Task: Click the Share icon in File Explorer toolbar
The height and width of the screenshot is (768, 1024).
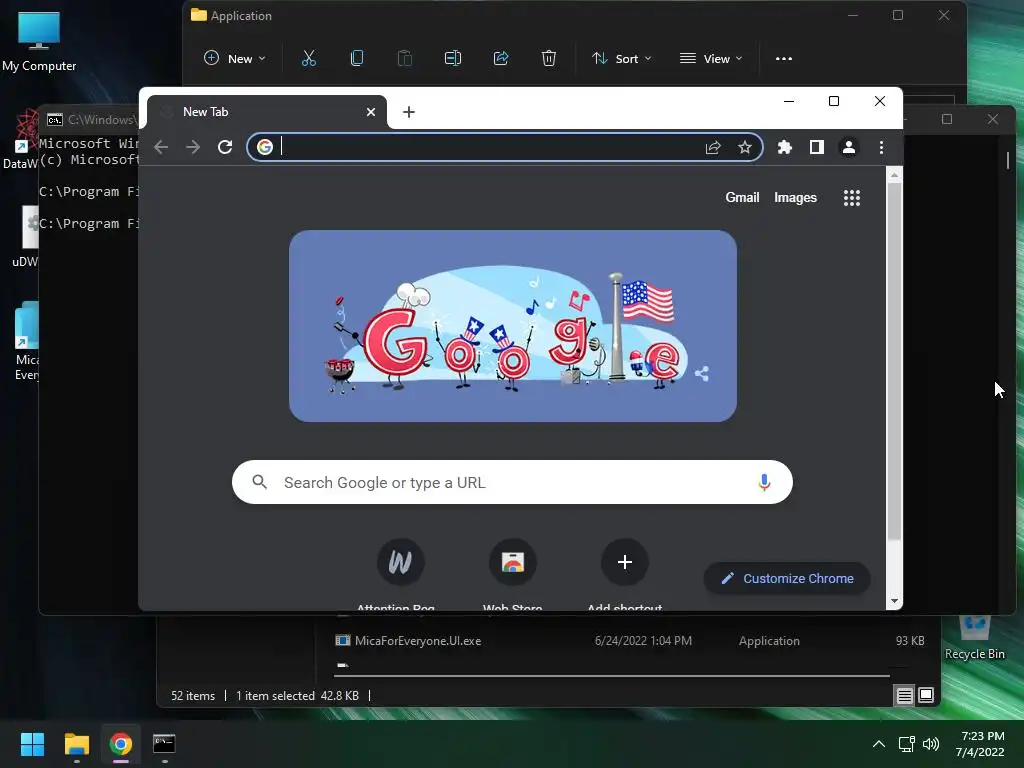Action: click(501, 58)
